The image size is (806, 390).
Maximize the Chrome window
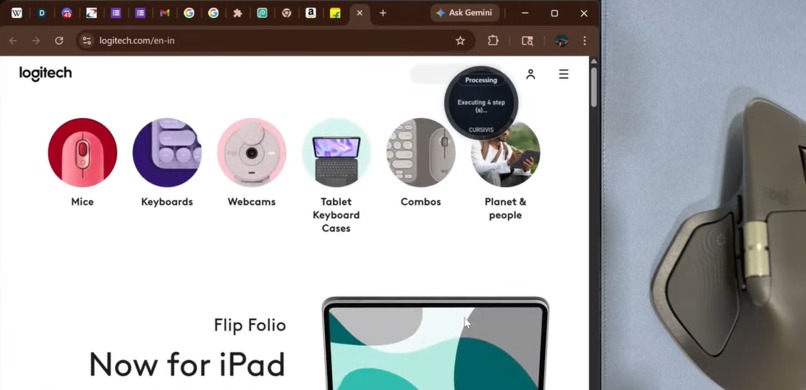[x=554, y=13]
